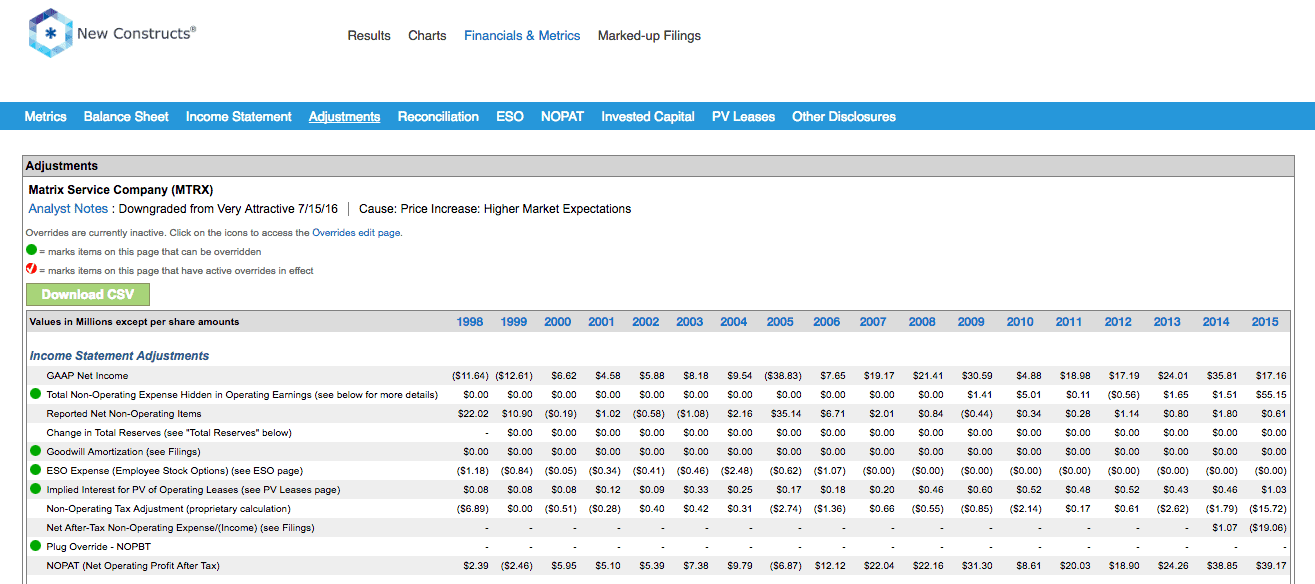Click Net After-Tax Non-Operating Expense/(Income) label
Image resolution: width=1315 pixels, height=584 pixels.
[x=180, y=528]
